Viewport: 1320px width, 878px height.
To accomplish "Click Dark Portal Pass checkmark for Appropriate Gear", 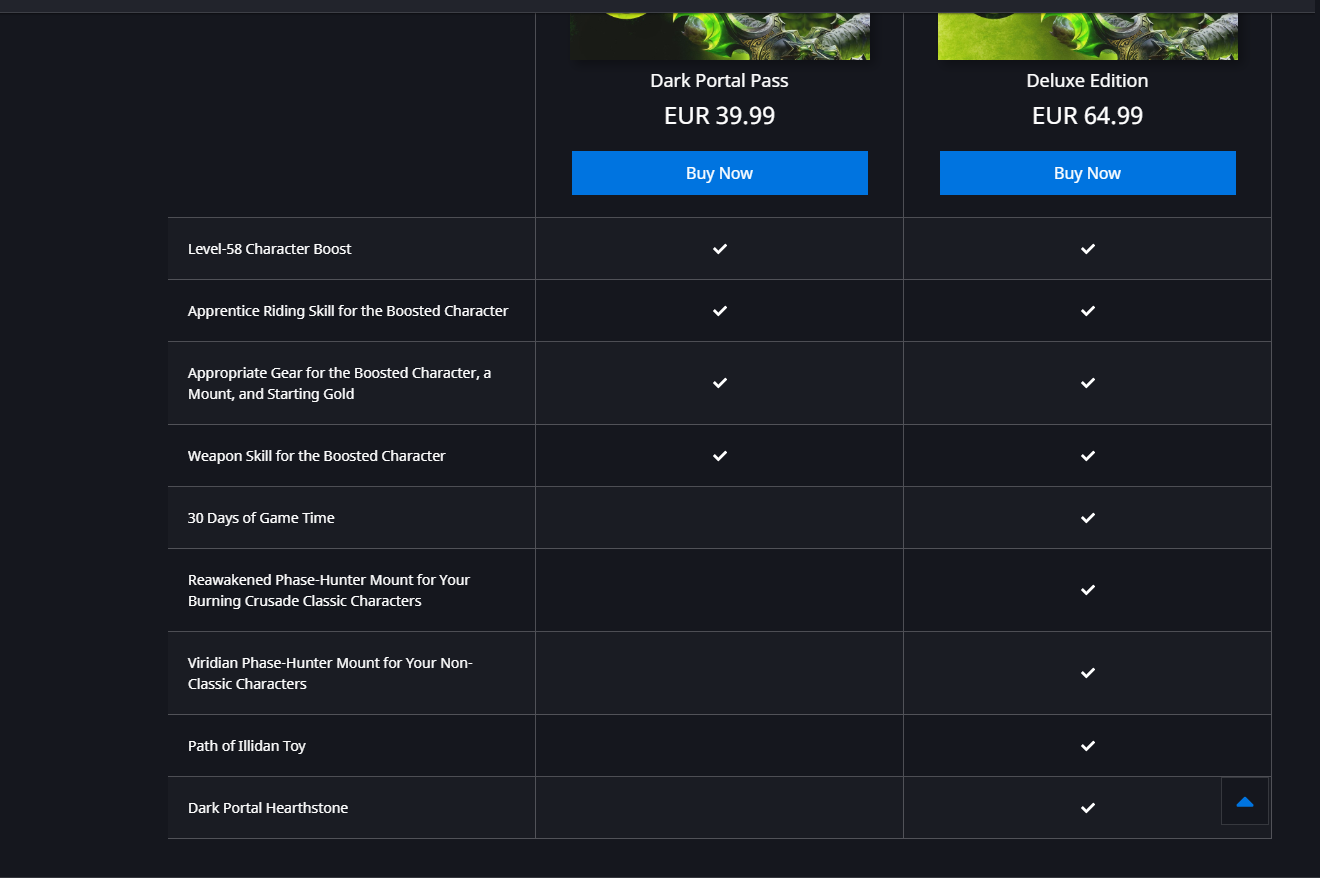I will pos(720,383).
